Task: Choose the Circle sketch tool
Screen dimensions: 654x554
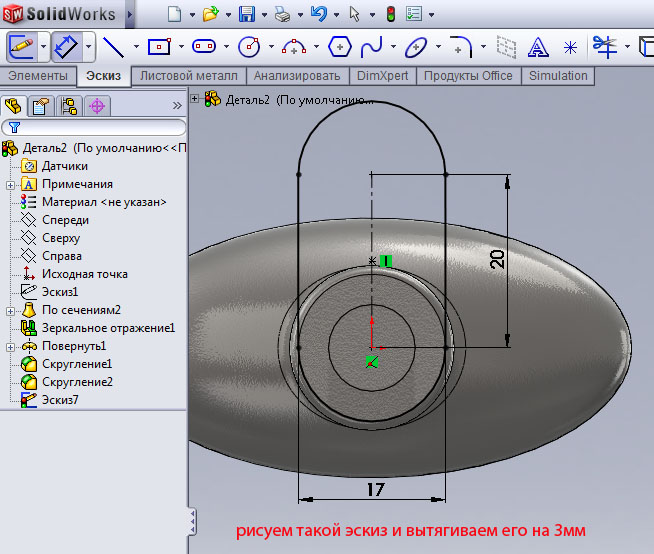Action: click(x=249, y=46)
